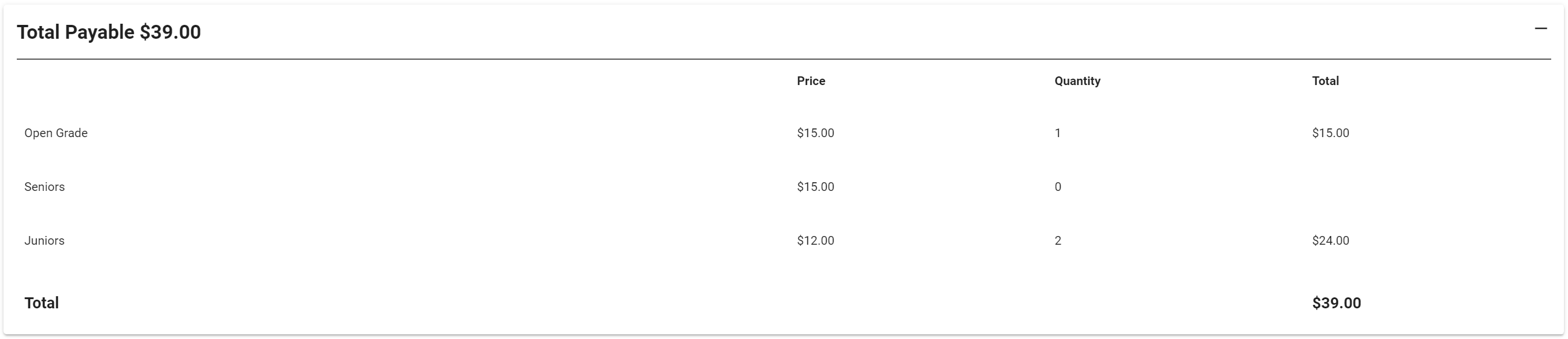
Task: Click the Open Grade row label
Action: click(56, 133)
